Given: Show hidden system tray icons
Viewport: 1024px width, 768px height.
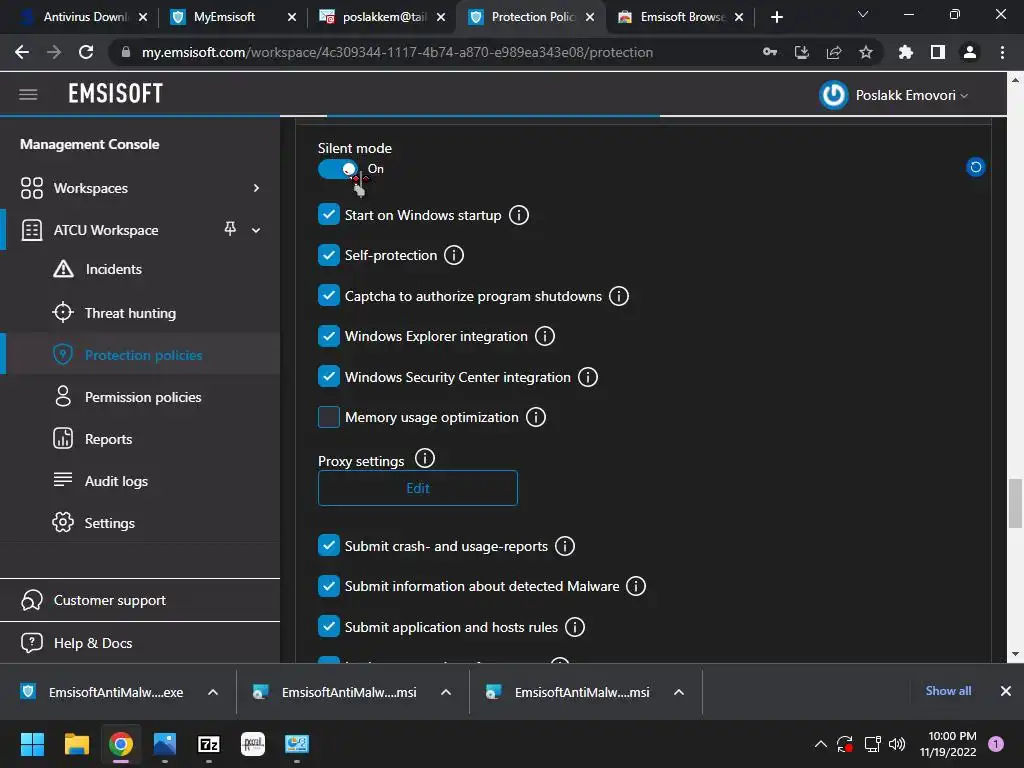Looking at the screenshot, I should (821, 744).
